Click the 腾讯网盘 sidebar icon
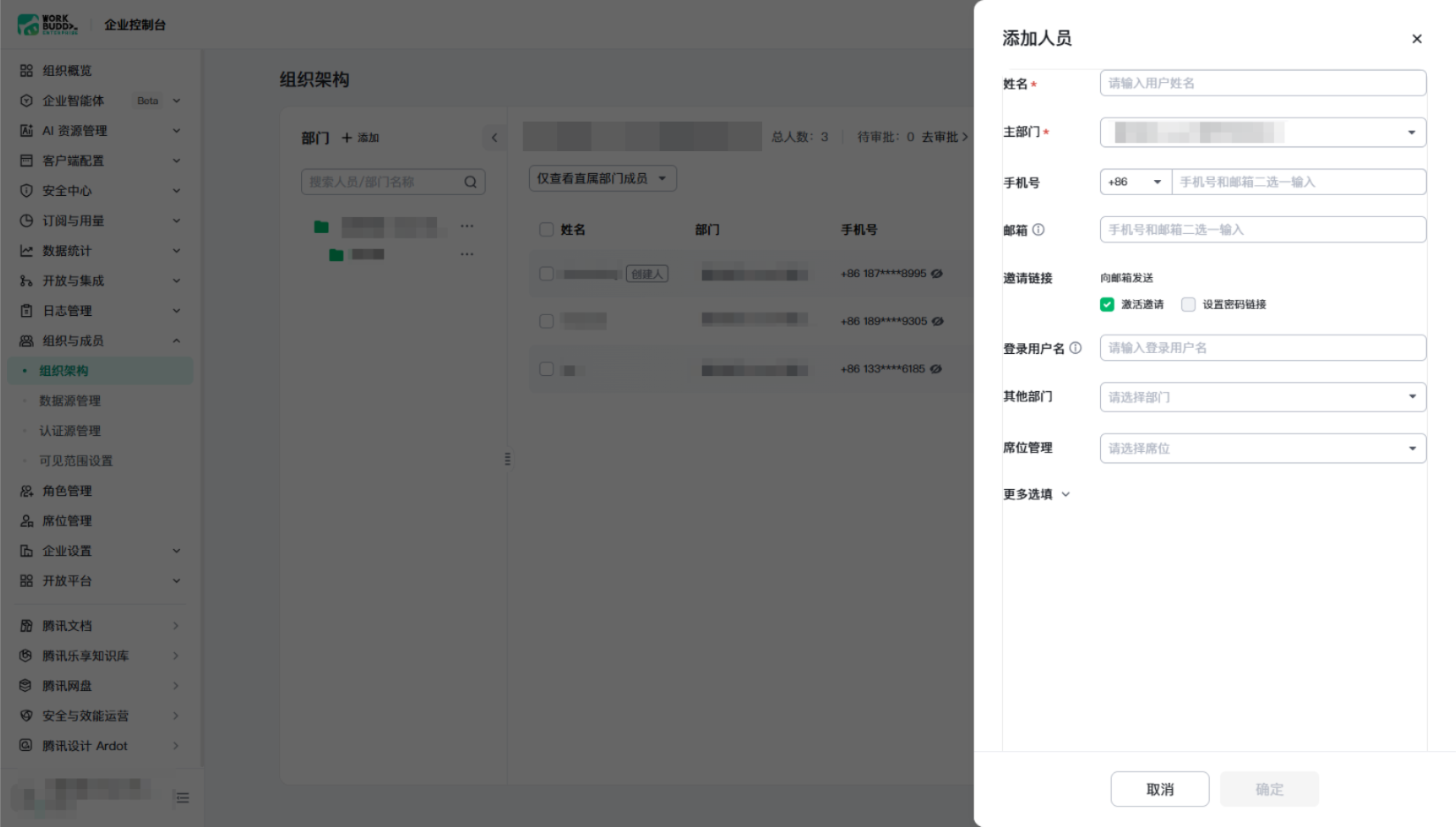This screenshot has height=827, width=1456. tap(26, 686)
